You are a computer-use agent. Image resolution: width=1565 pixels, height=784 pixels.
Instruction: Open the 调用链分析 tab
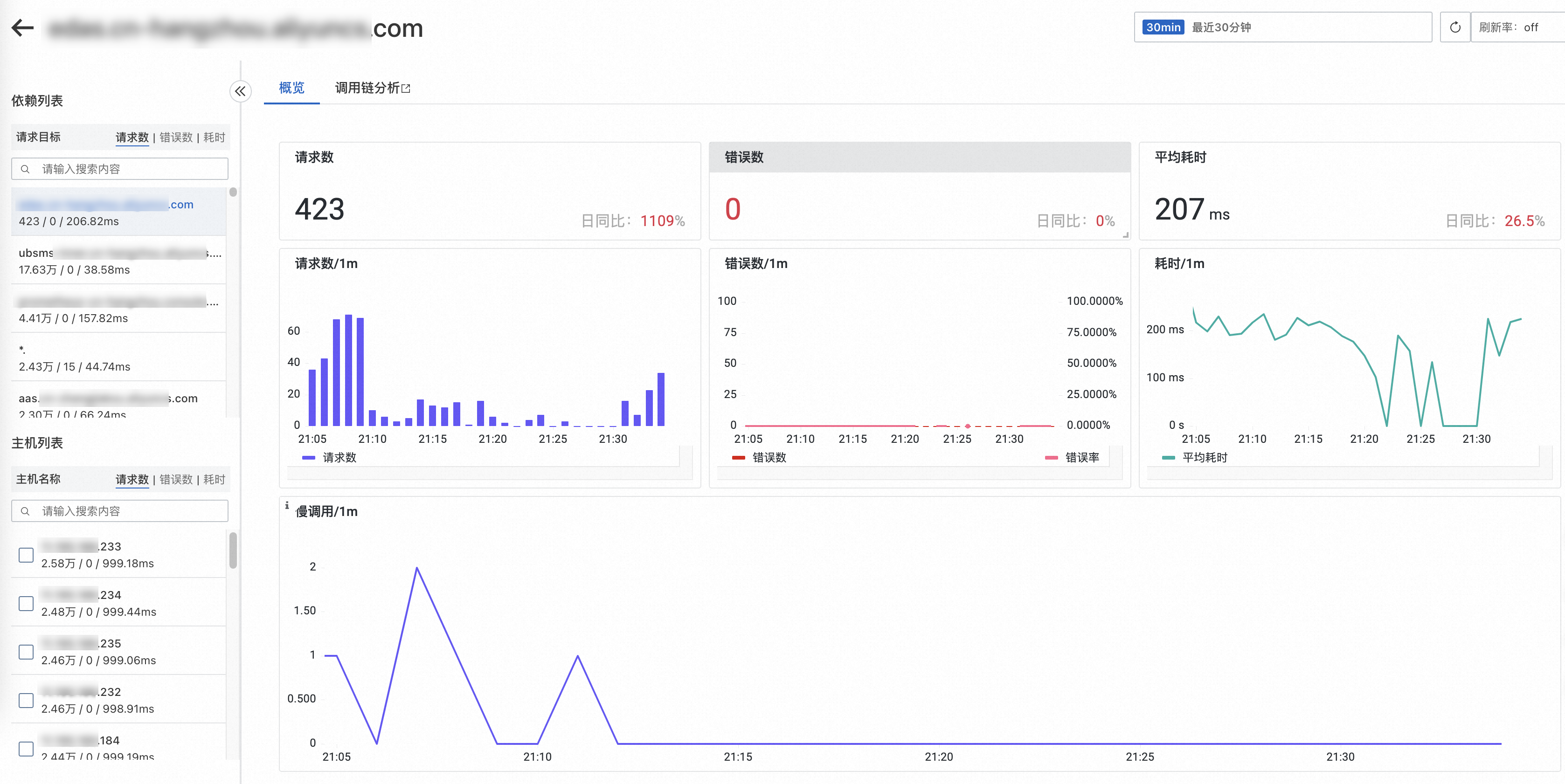coord(367,88)
